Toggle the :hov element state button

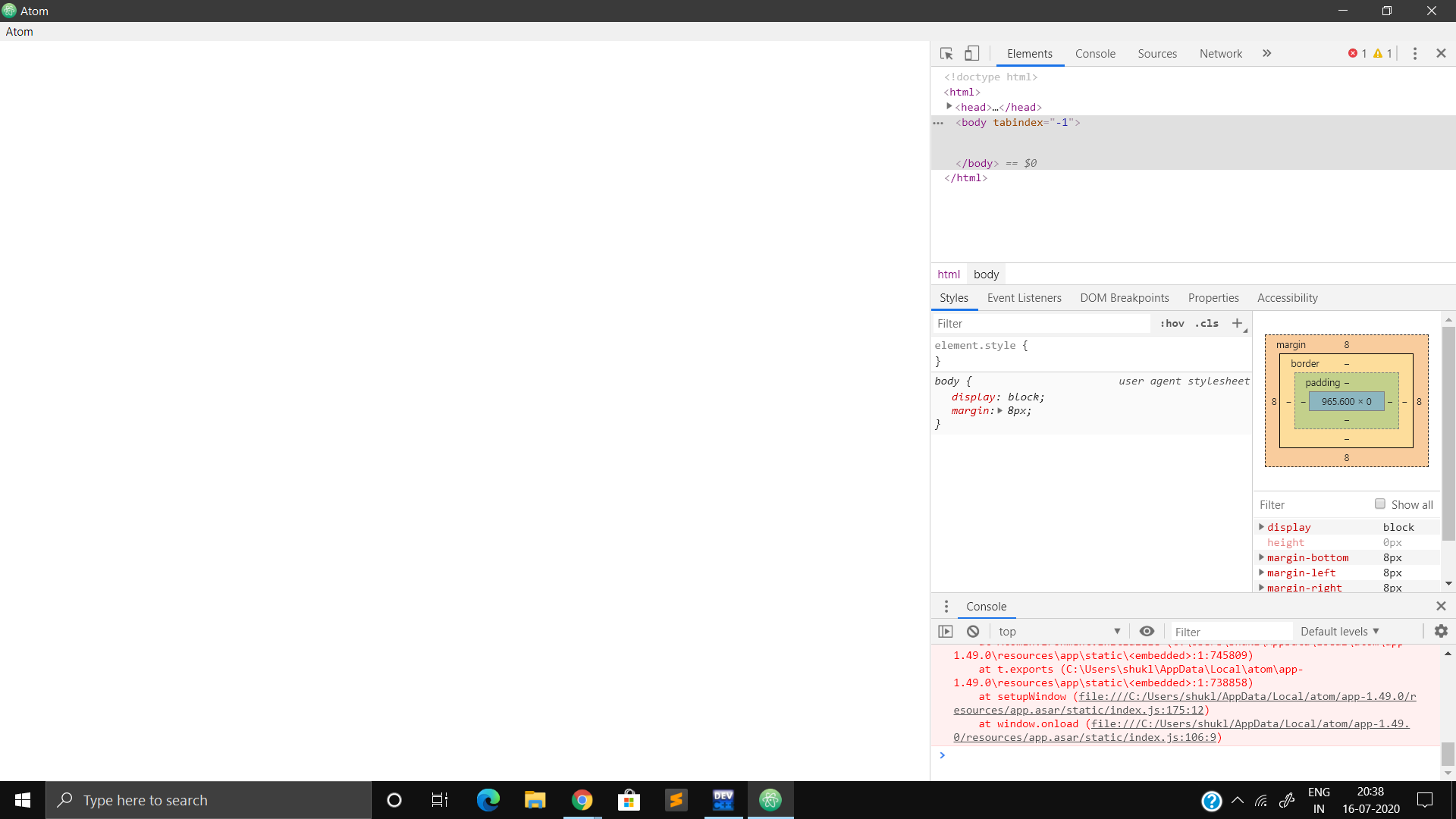click(1172, 324)
